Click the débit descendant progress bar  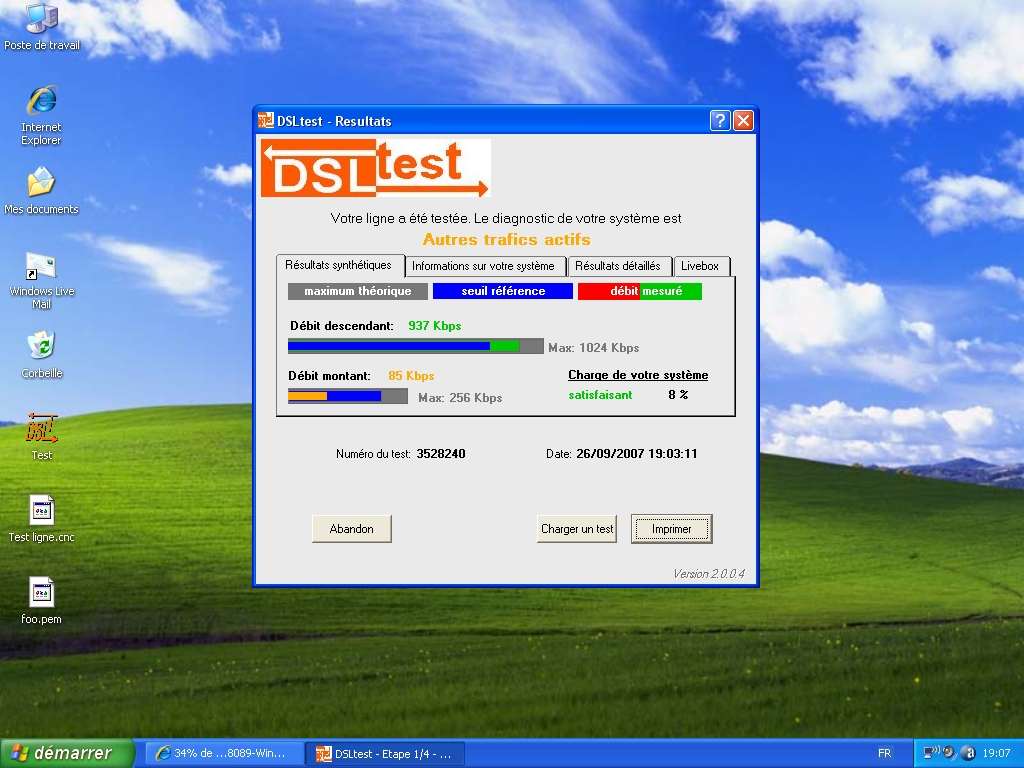(415, 346)
